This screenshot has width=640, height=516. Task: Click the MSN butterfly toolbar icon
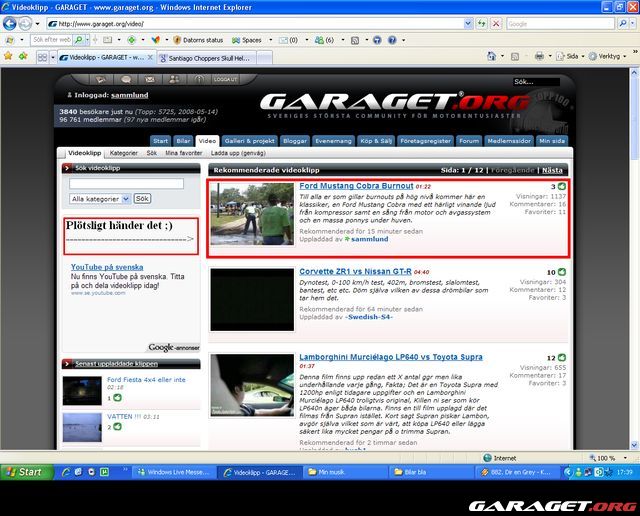(x=156, y=40)
